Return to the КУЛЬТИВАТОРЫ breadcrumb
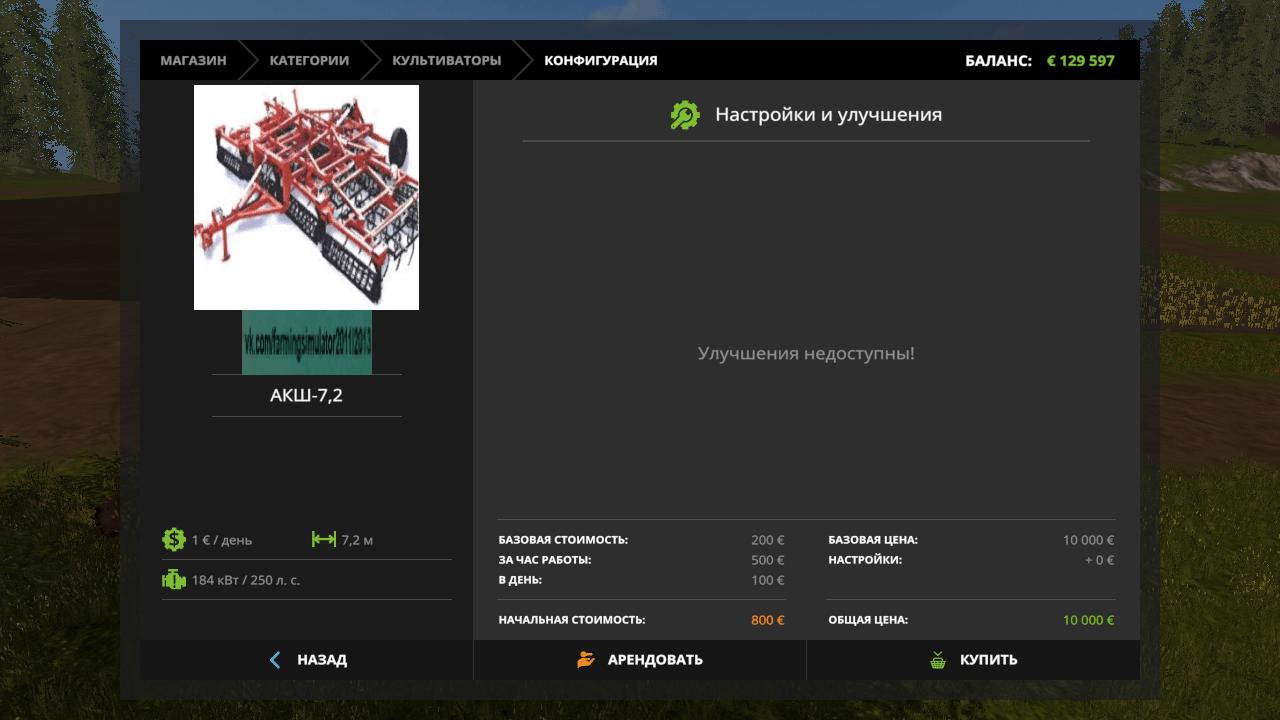Viewport: 1280px width, 720px height. [446, 60]
